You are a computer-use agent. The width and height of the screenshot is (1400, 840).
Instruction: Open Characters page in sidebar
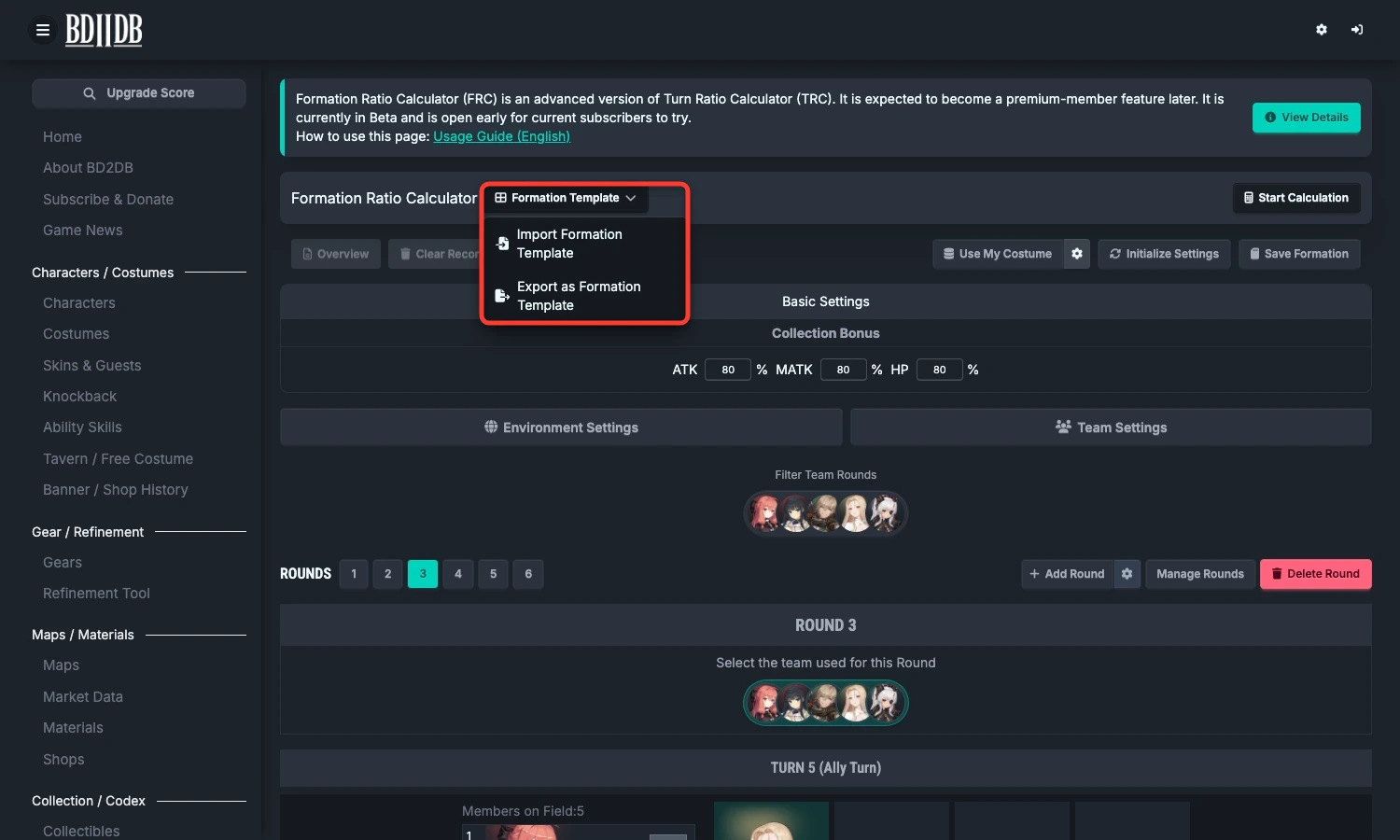pyautogui.click(x=79, y=303)
